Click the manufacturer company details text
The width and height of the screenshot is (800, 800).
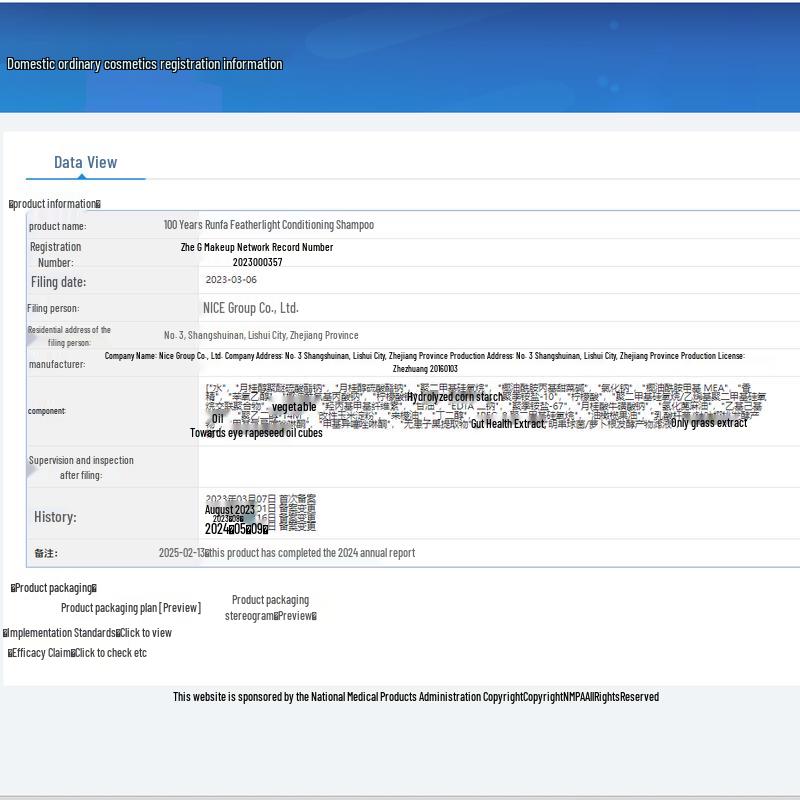click(x=425, y=362)
